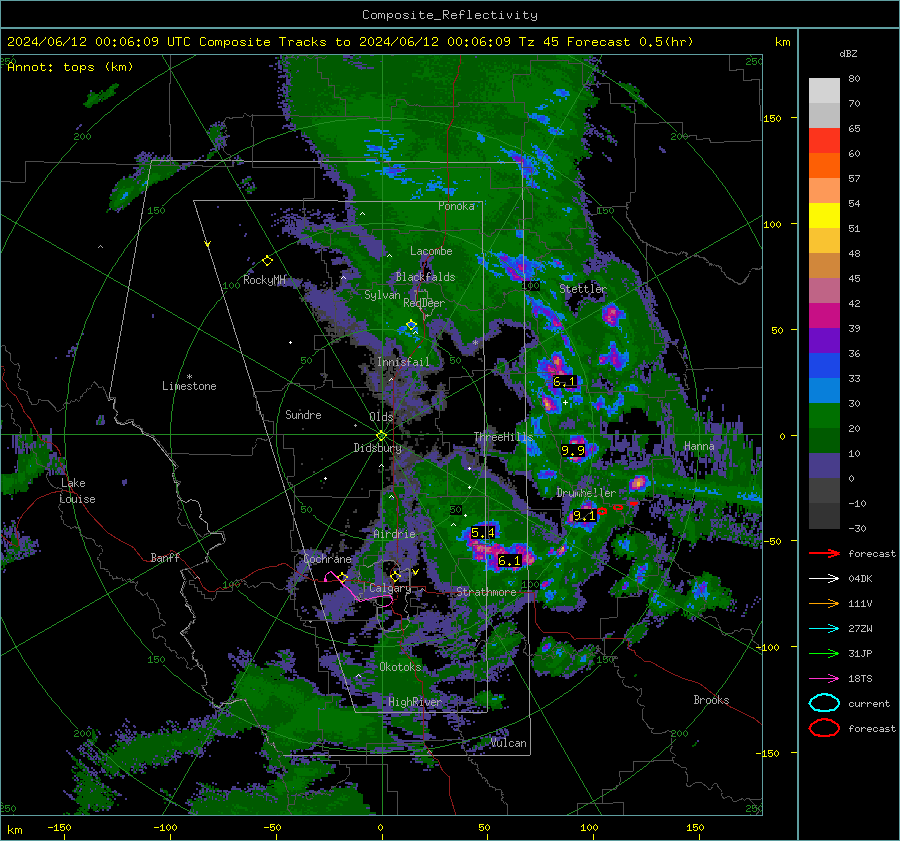Click the '04DK' legend label
Image resolution: width=900 pixels, height=841 pixels.
click(x=860, y=579)
